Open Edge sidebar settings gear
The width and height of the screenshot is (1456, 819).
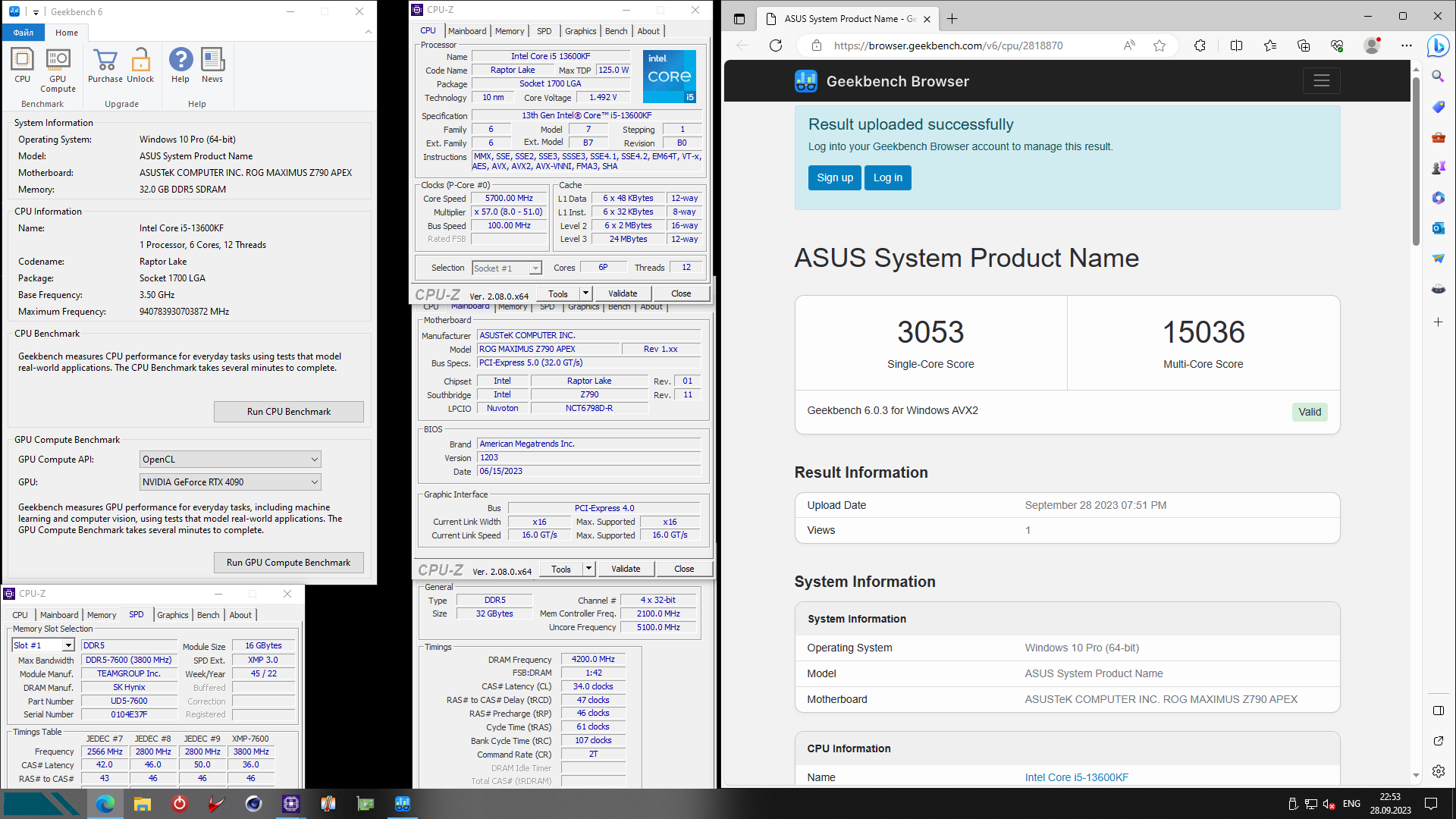click(1438, 771)
